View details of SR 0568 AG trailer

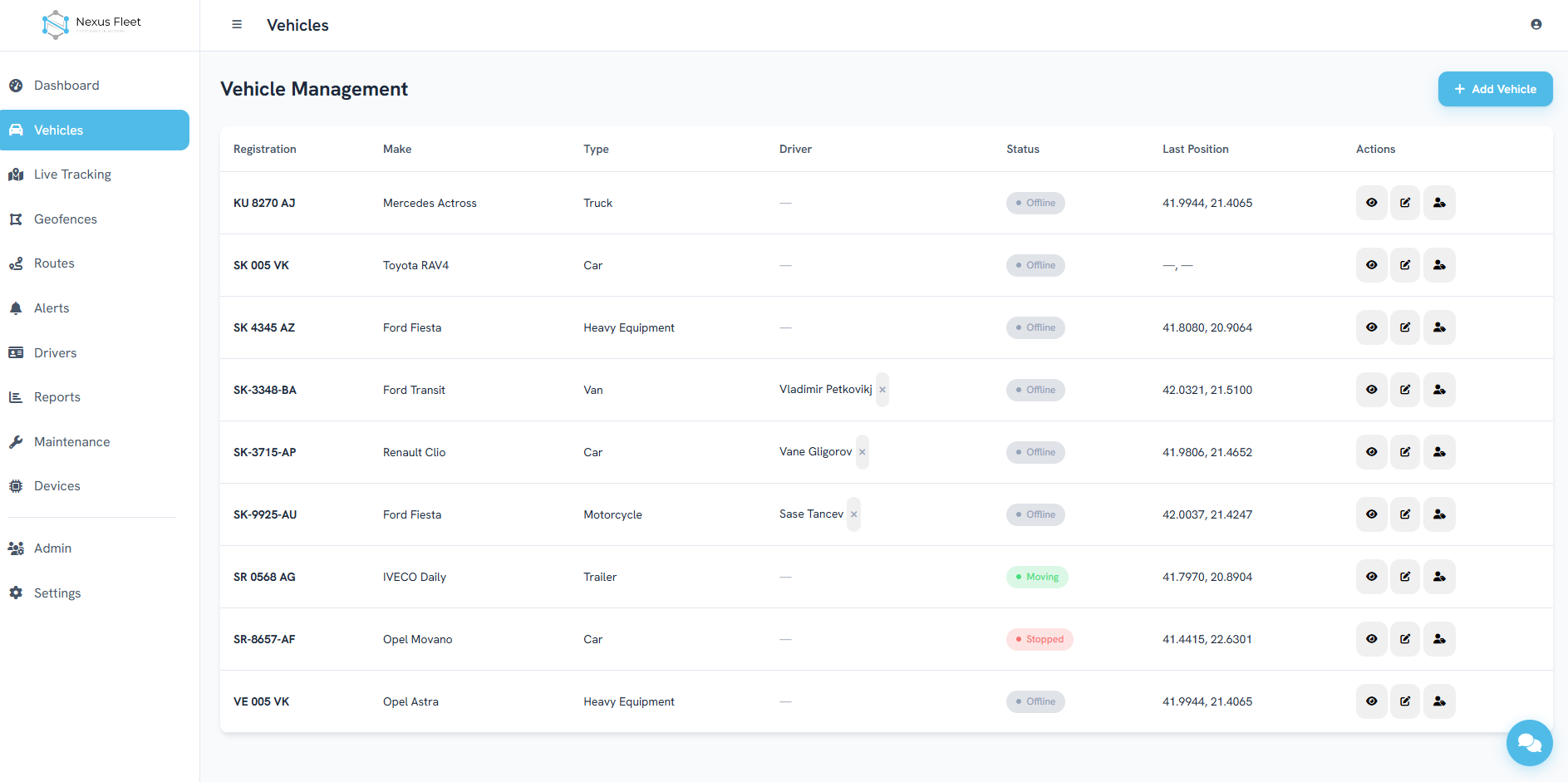click(1371, 577)
